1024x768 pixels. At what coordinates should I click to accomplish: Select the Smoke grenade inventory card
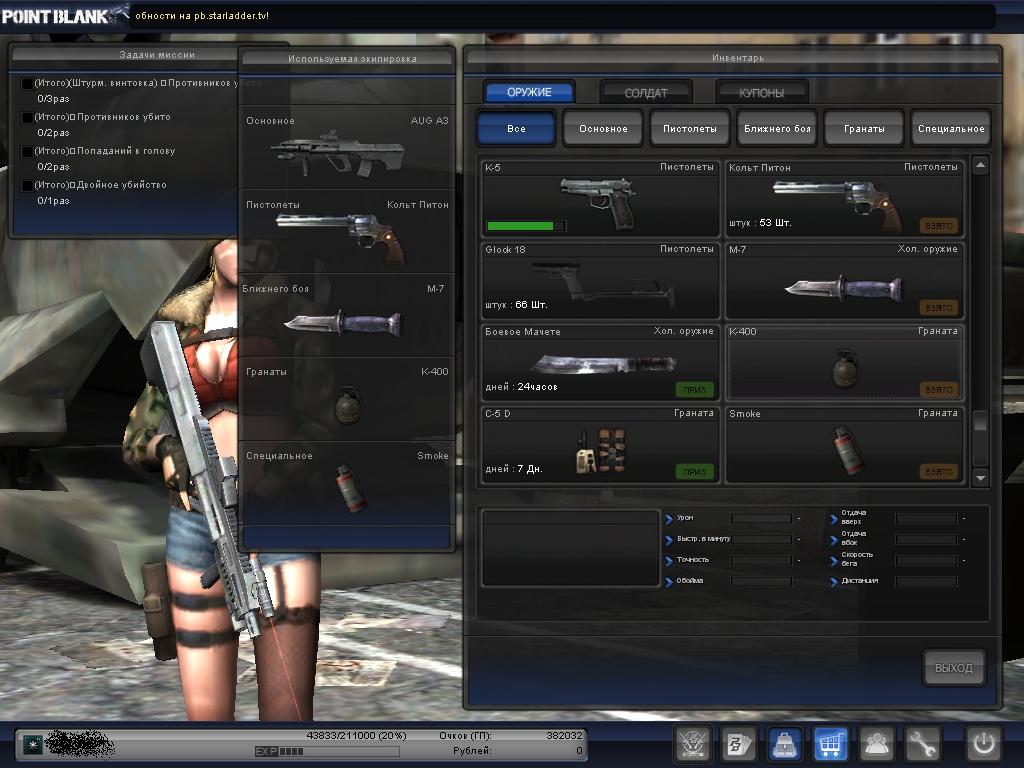(x=844, y=445)
